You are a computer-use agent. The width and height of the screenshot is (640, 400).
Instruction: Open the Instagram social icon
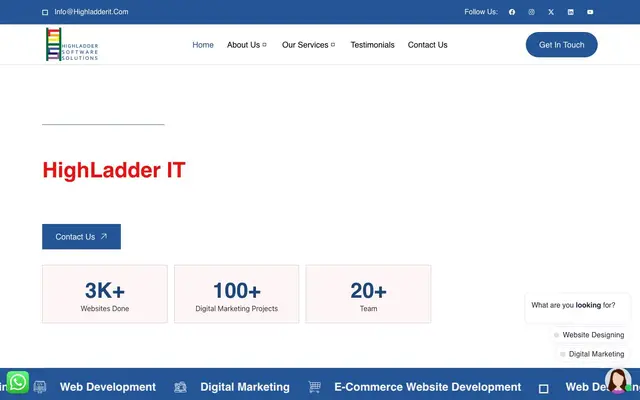click(531, 12)
